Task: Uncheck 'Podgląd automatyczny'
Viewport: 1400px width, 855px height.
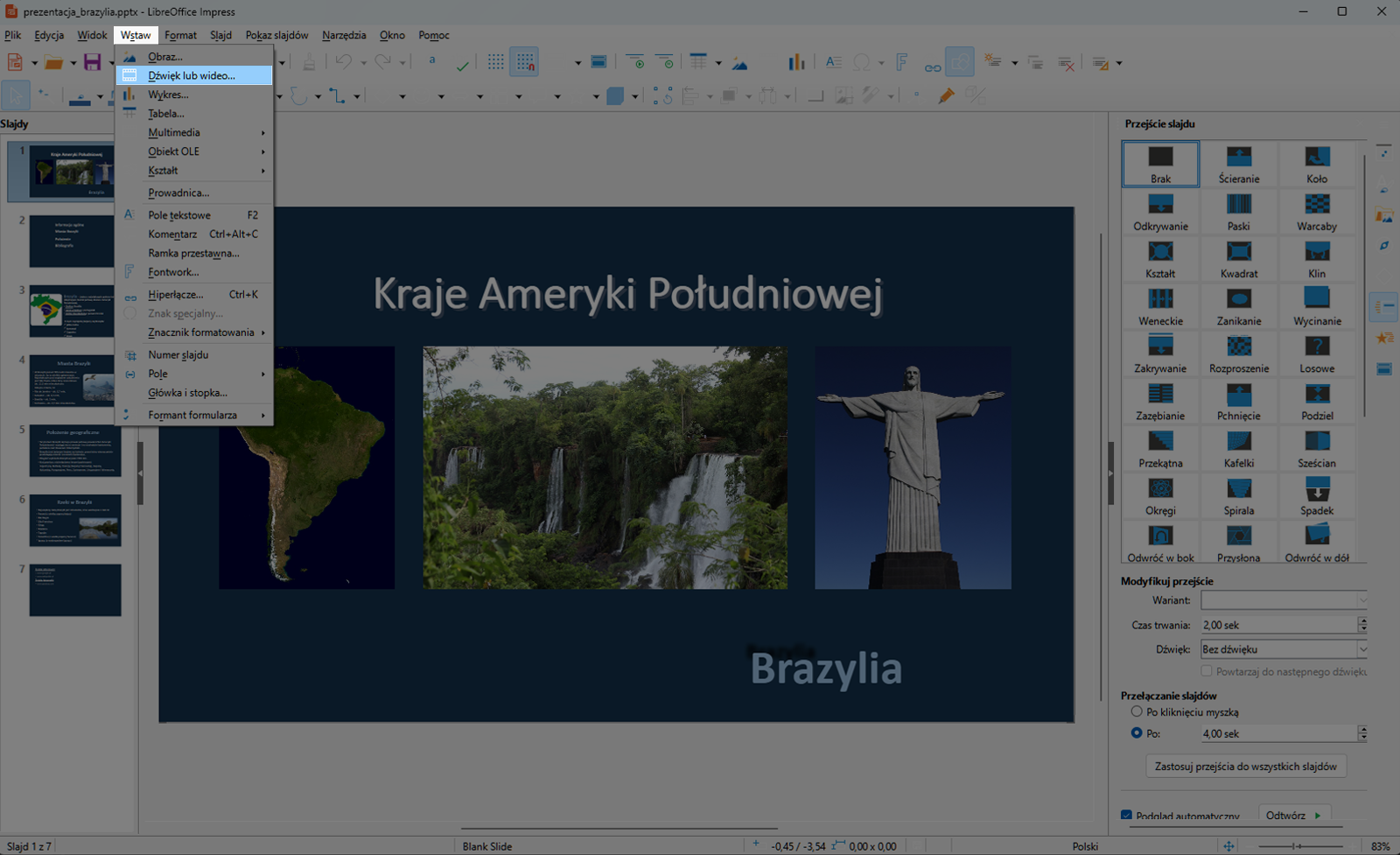Action: 1127,814
